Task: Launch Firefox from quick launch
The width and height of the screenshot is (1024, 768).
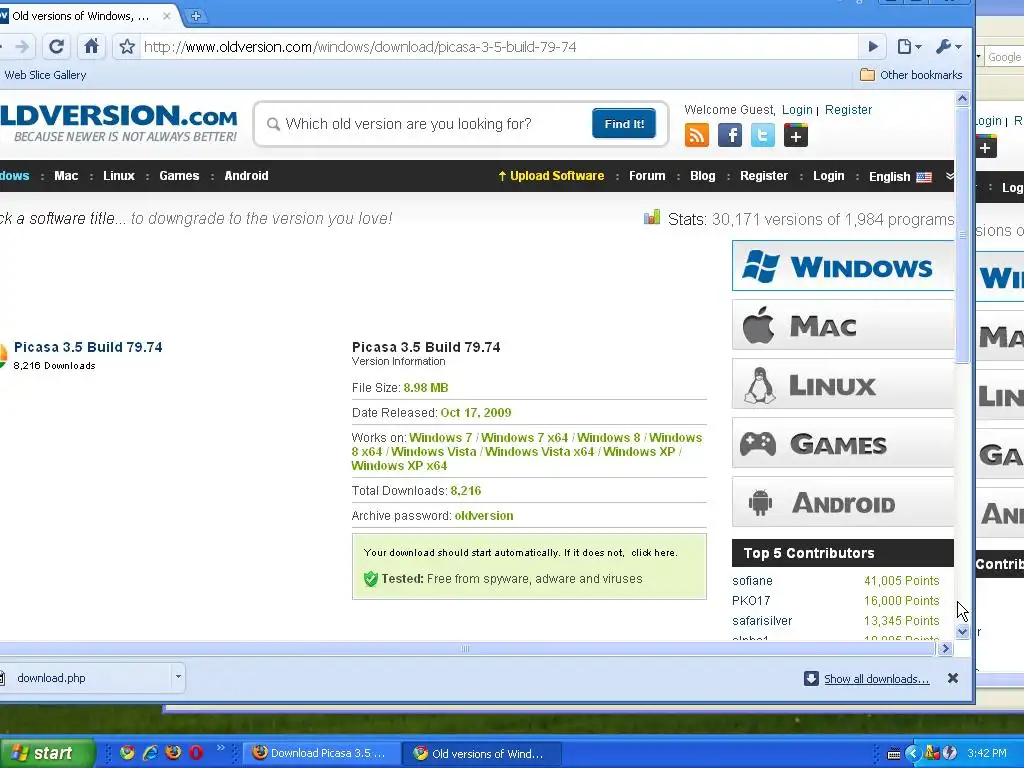Action: point(173,752)
